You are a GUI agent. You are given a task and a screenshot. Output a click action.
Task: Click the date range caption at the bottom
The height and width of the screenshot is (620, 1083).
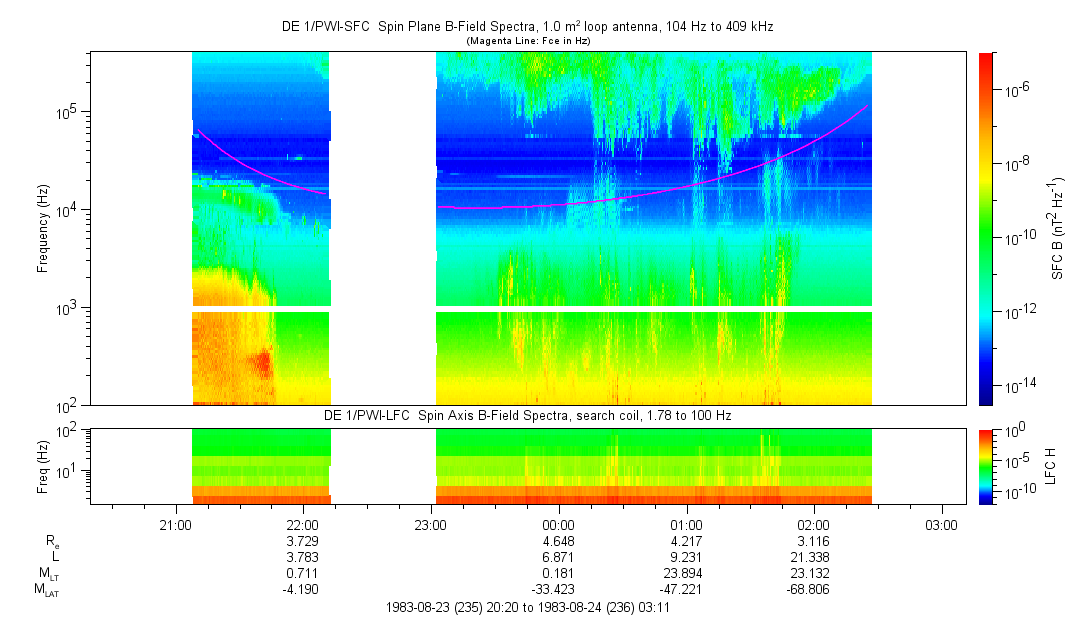coord(527,607)
